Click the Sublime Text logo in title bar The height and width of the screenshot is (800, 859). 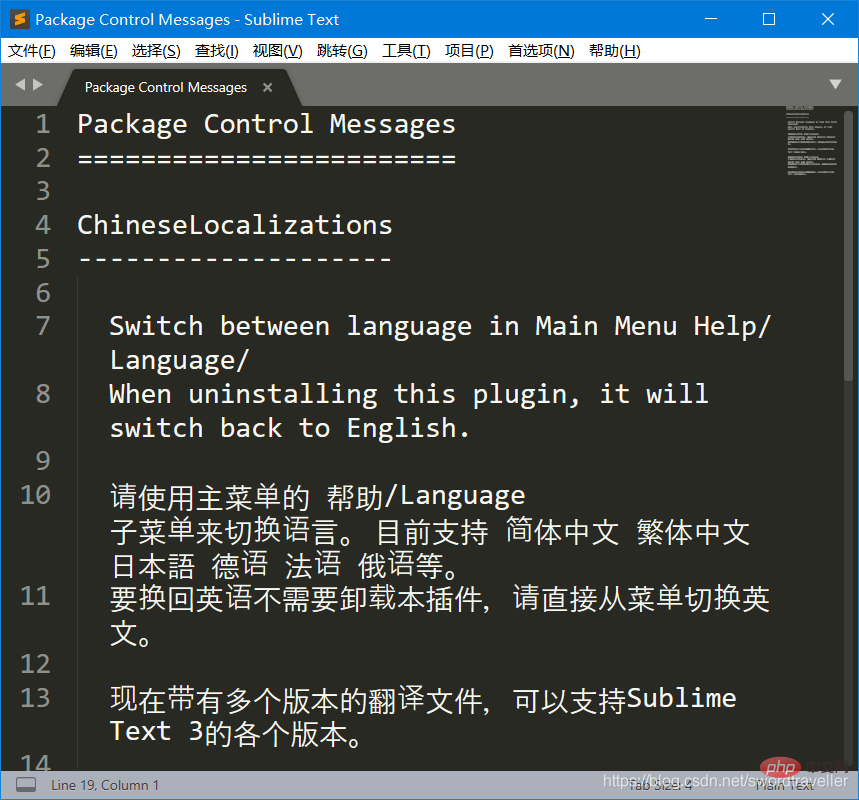coord(20,19)
